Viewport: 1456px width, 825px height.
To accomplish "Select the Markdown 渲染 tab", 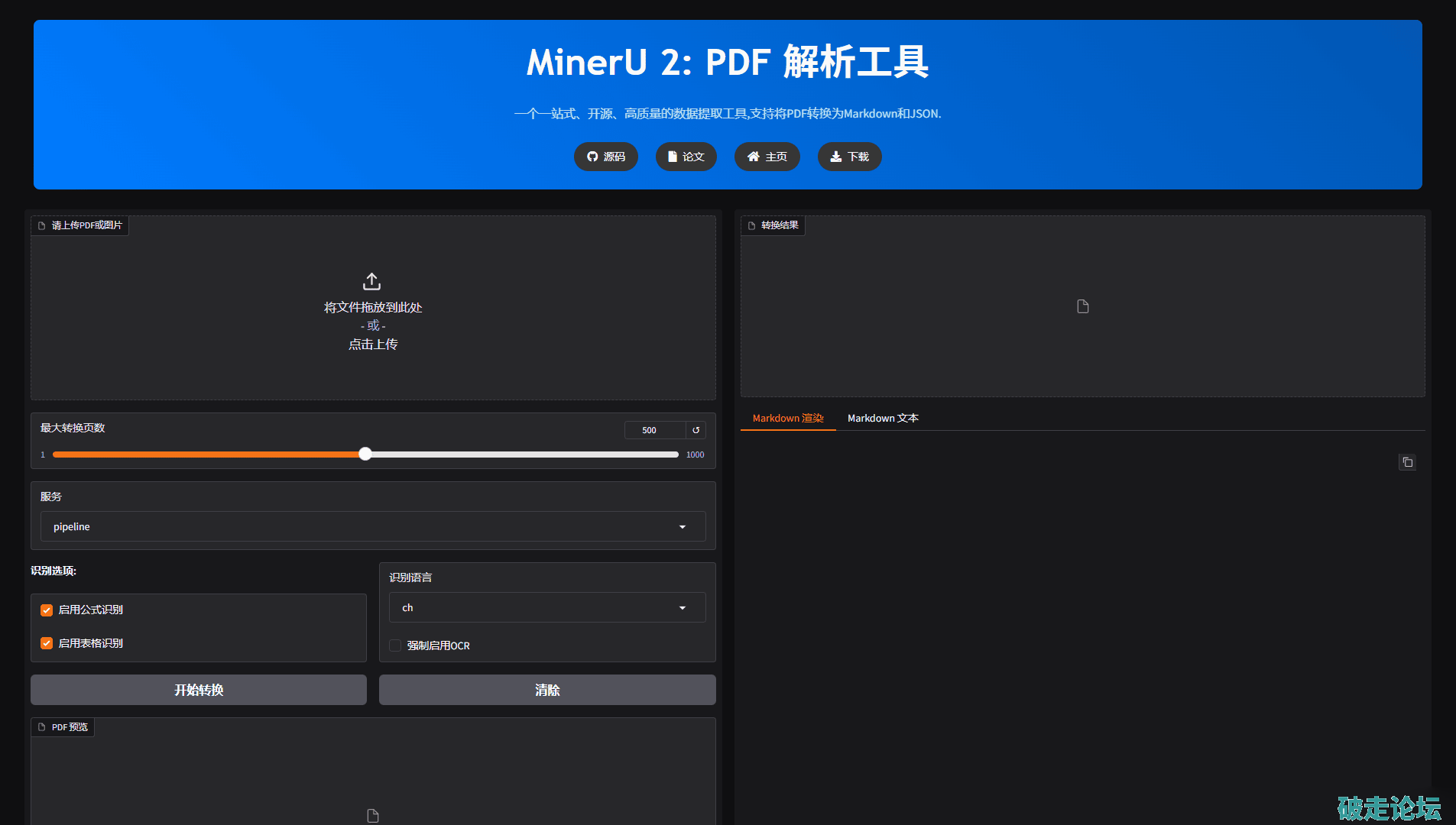I will point(788,418).
